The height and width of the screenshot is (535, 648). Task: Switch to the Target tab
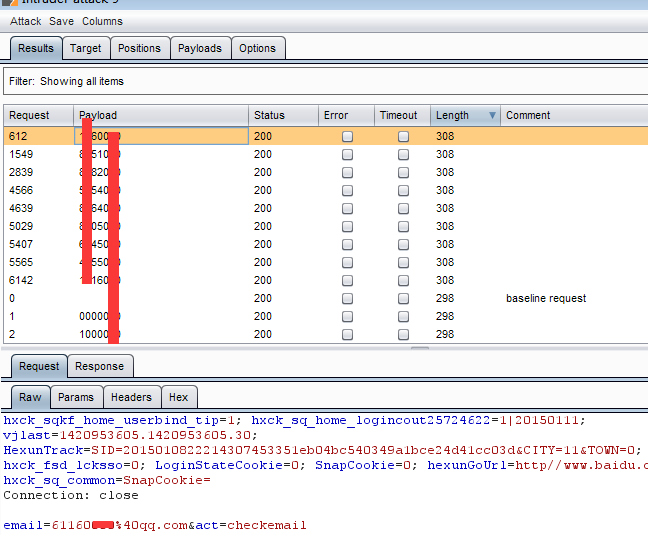[x=86, y=48]
